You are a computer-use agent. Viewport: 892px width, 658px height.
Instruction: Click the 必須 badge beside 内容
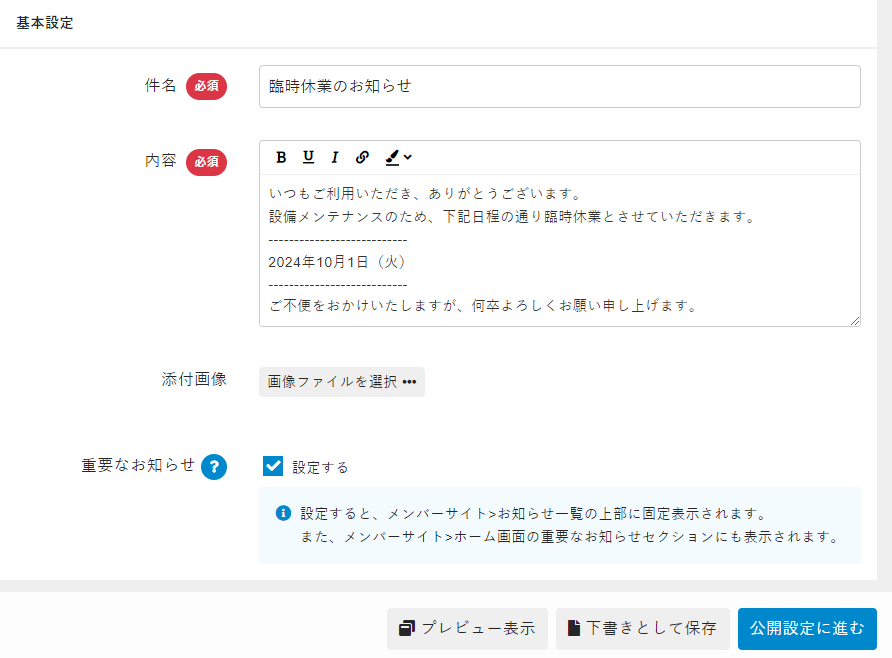click(x=206, y=161)
